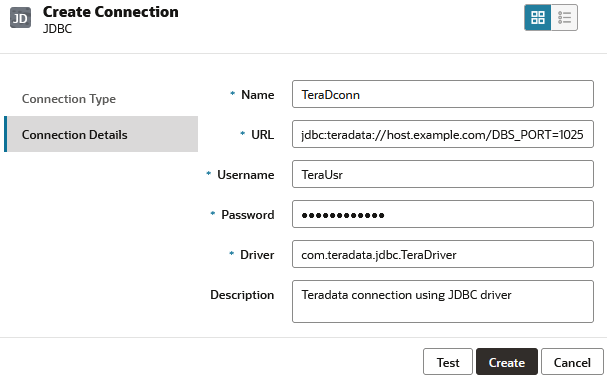Click the JD connection type icon
The height and width of the screenshot is (377, 607).
point(20,18)
